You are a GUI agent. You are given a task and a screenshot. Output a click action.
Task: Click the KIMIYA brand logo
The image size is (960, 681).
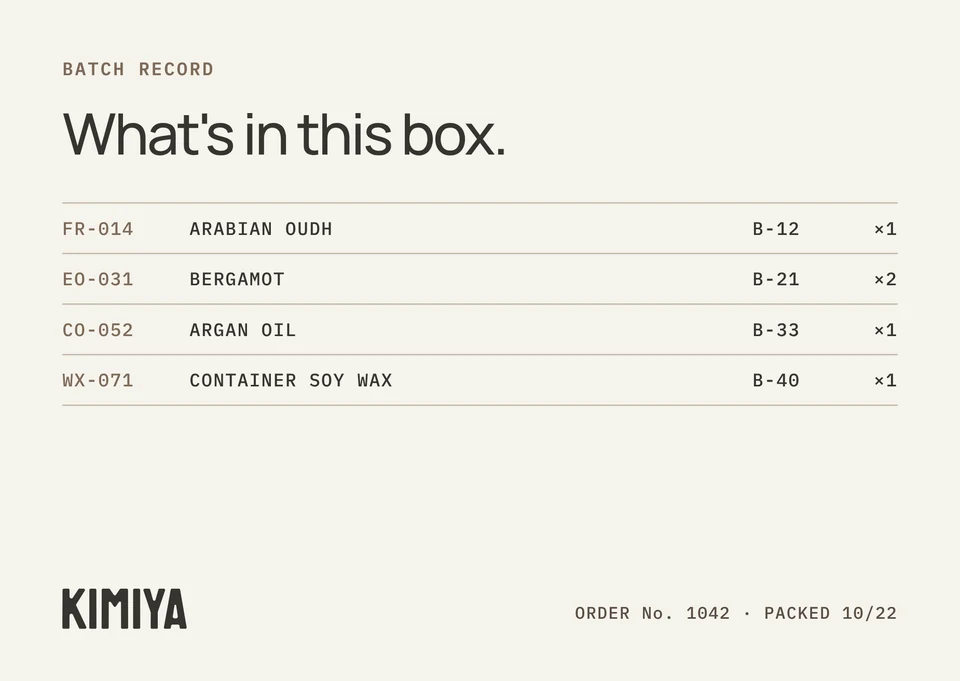point(124,609)
